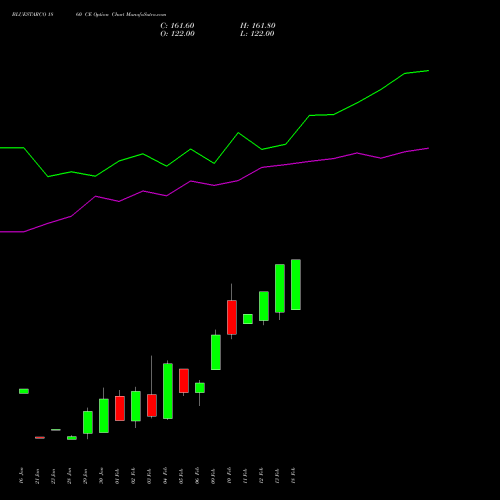Screen dimensions: 500x500
Task: Click the 29 Jan date axis label
Action: tap(86, 476)
